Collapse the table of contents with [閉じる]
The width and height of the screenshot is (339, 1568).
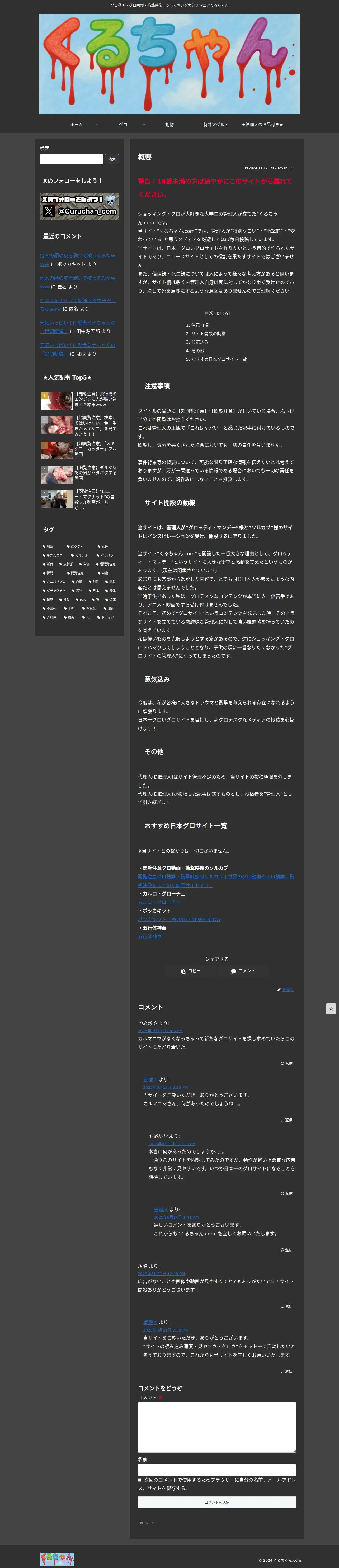[223, 314]
